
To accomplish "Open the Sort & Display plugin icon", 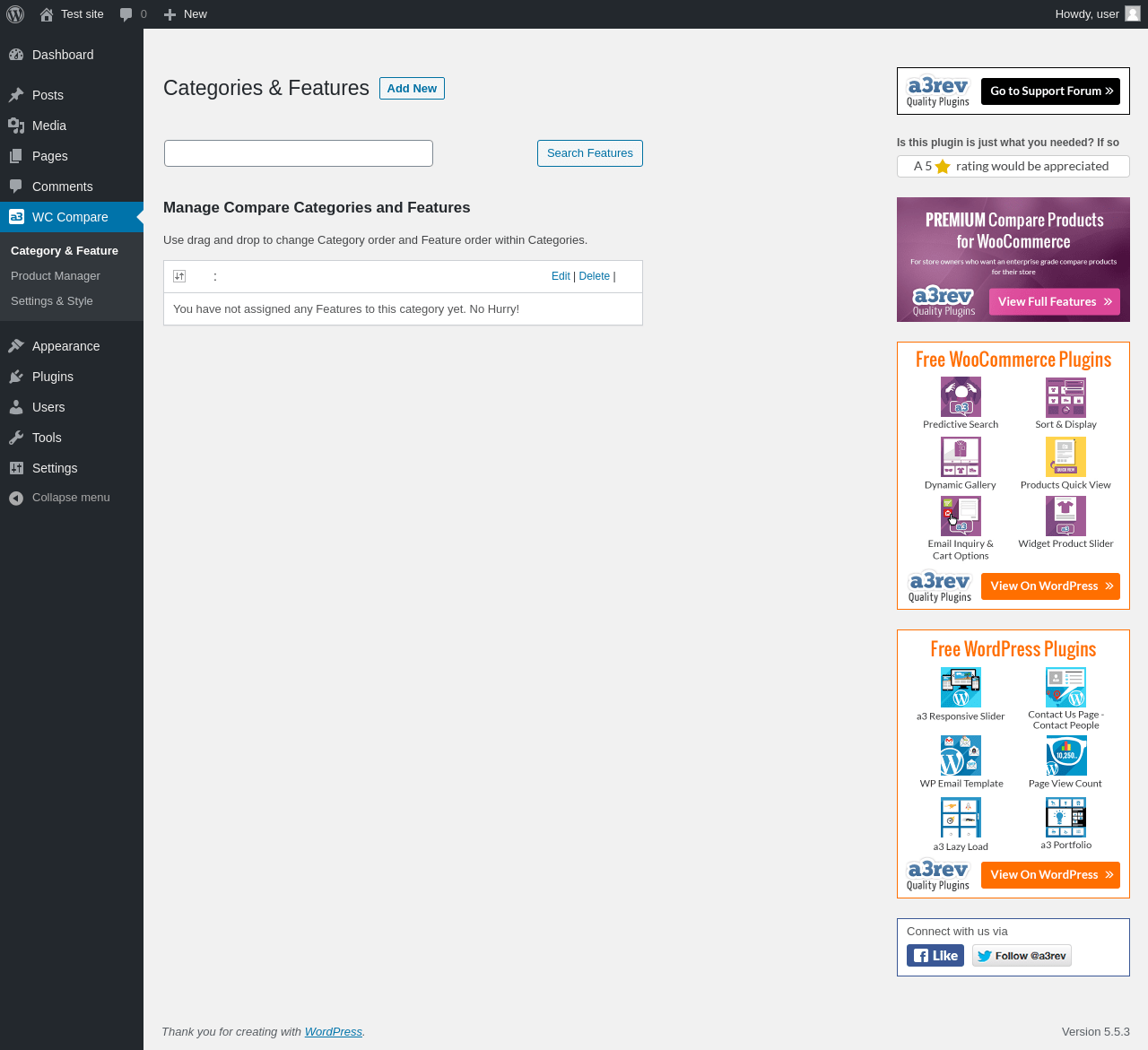I will click(x=1065, y=397).
